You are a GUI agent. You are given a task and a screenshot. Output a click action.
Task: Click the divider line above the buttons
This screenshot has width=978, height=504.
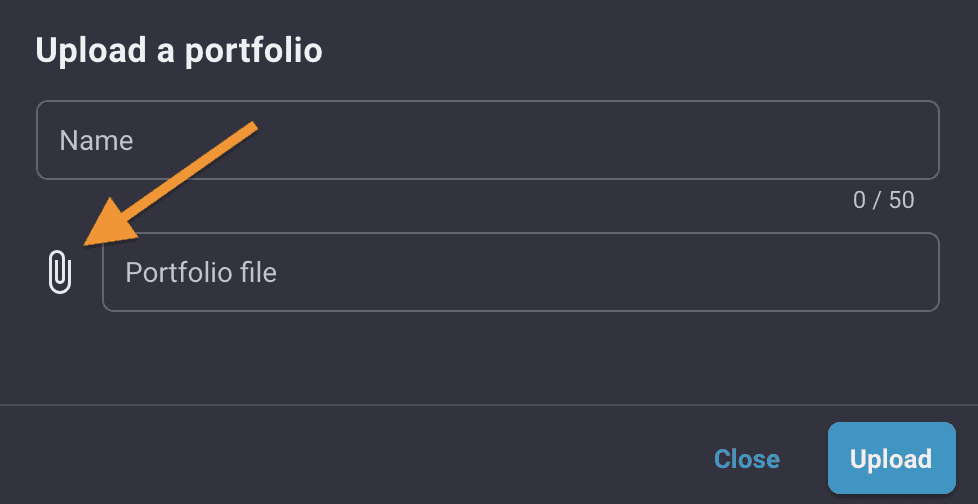click(489, 405)
